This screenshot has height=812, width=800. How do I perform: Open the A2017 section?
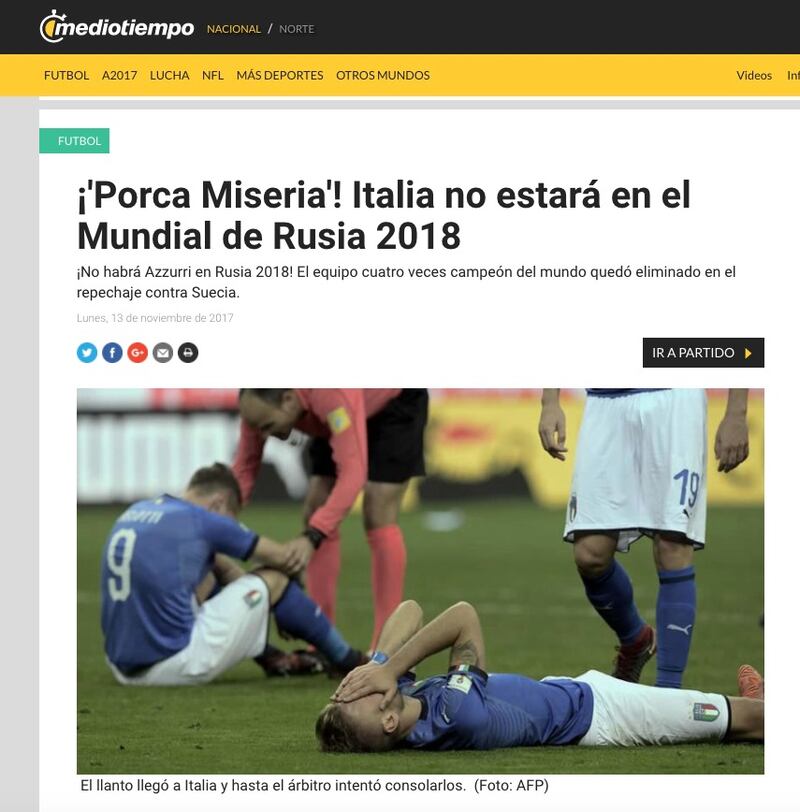click(x=120, y=75)
